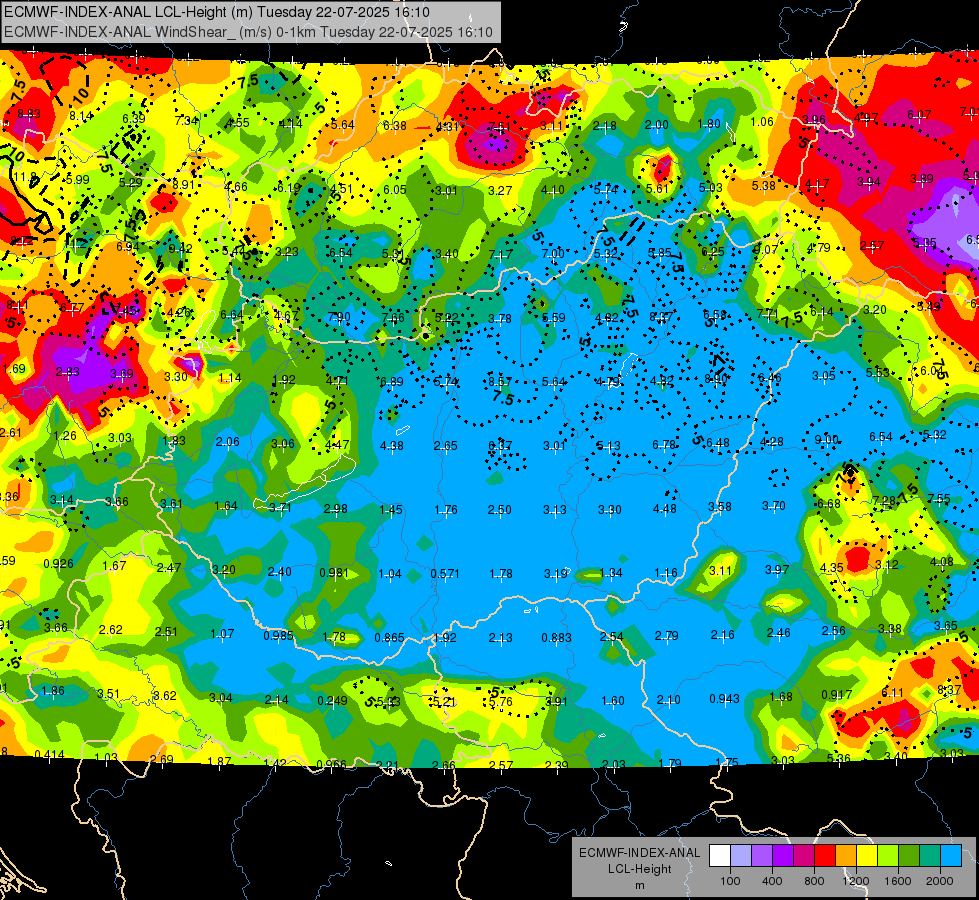Click the wind shear value 0.943
This screenshot has height=900, width=979.
tap(724, 698)
